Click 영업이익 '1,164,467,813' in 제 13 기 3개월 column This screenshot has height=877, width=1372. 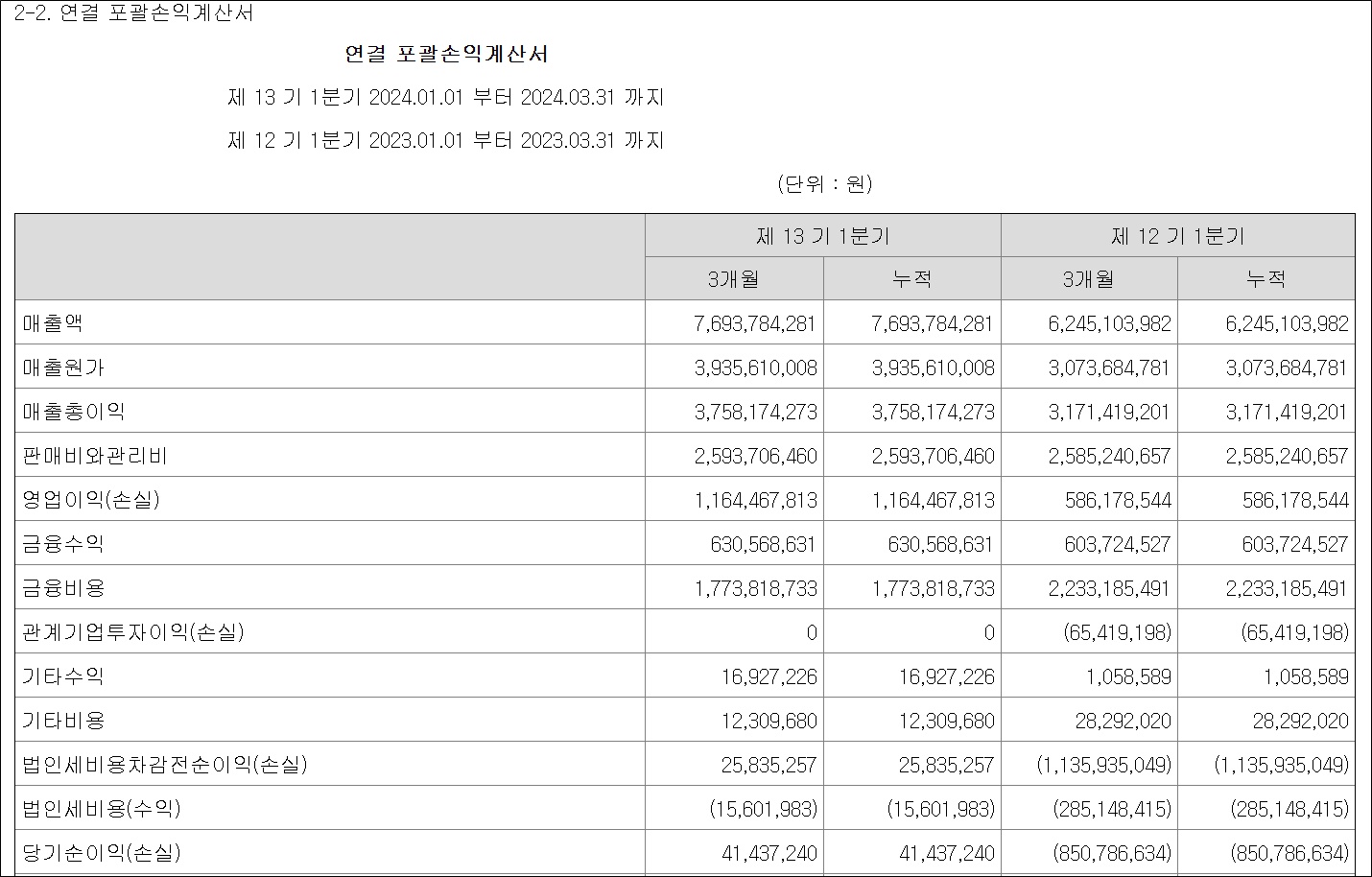(754, 501)
